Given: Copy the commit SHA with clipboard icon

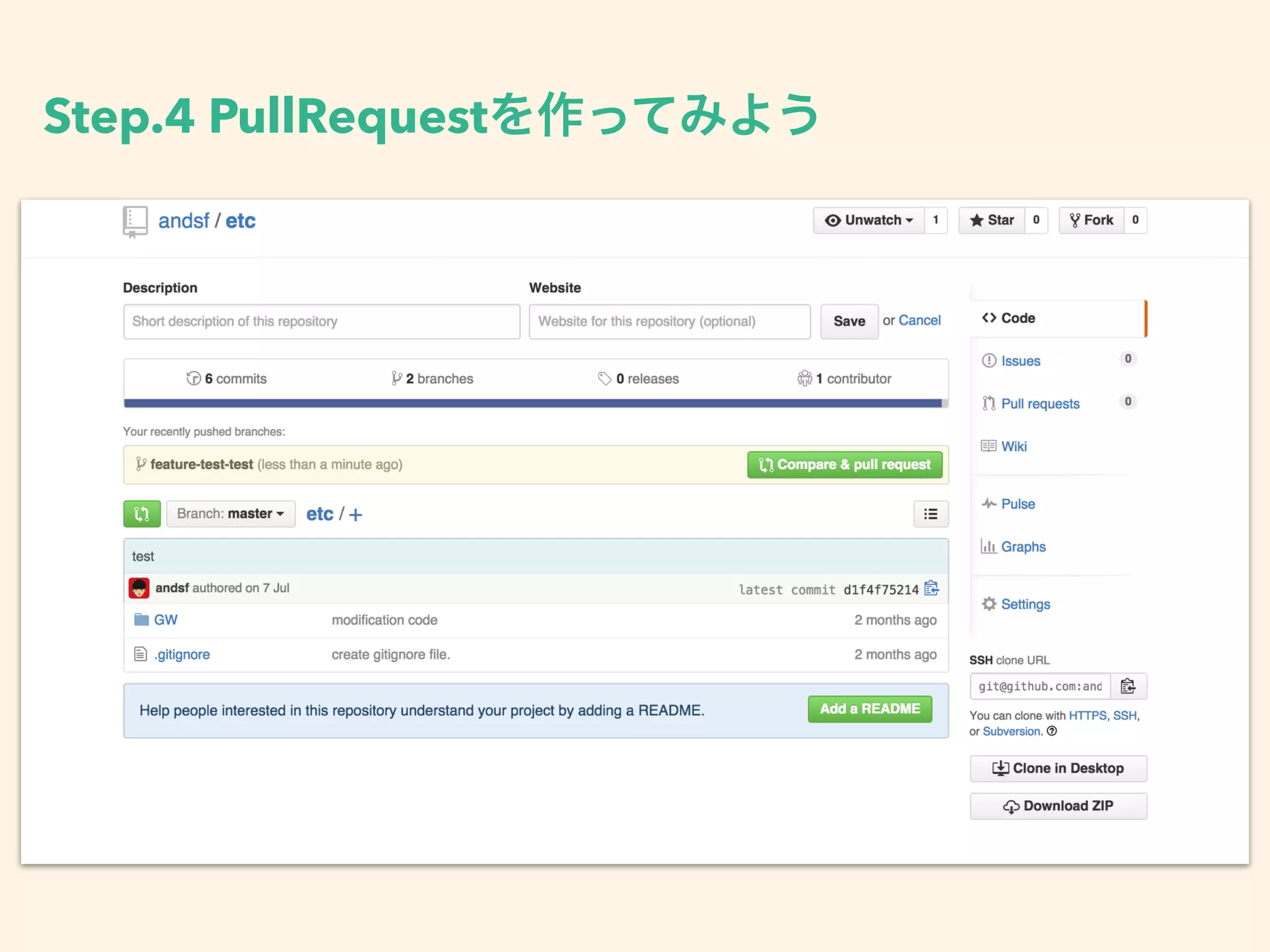Looking at the screenshot, I should coord(931,588).
